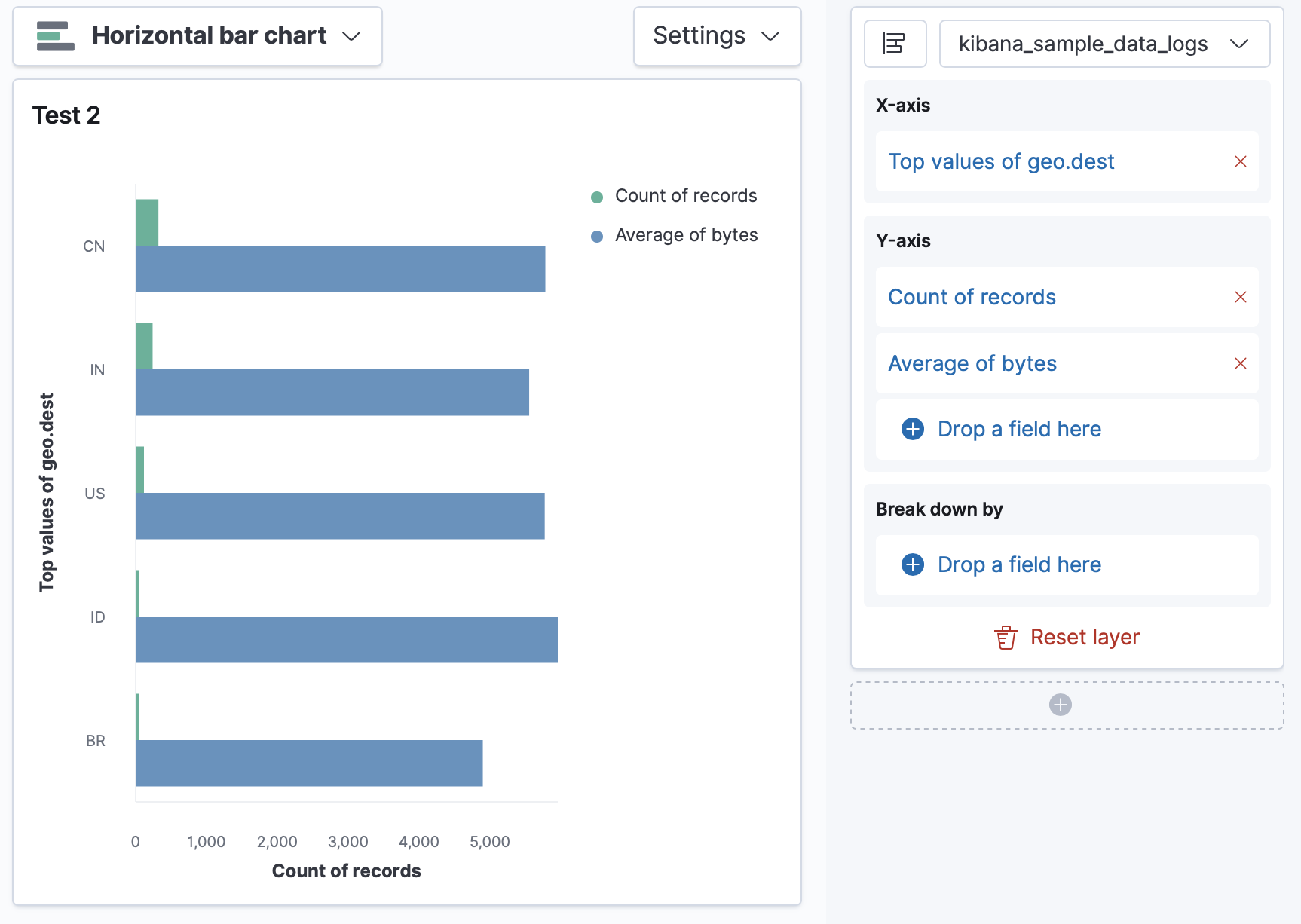Open the kibana_sample_data_logs index pattern dropdown
Image resolution: width=1301 pixels, height=924 pixels.
click(1104, 44)
